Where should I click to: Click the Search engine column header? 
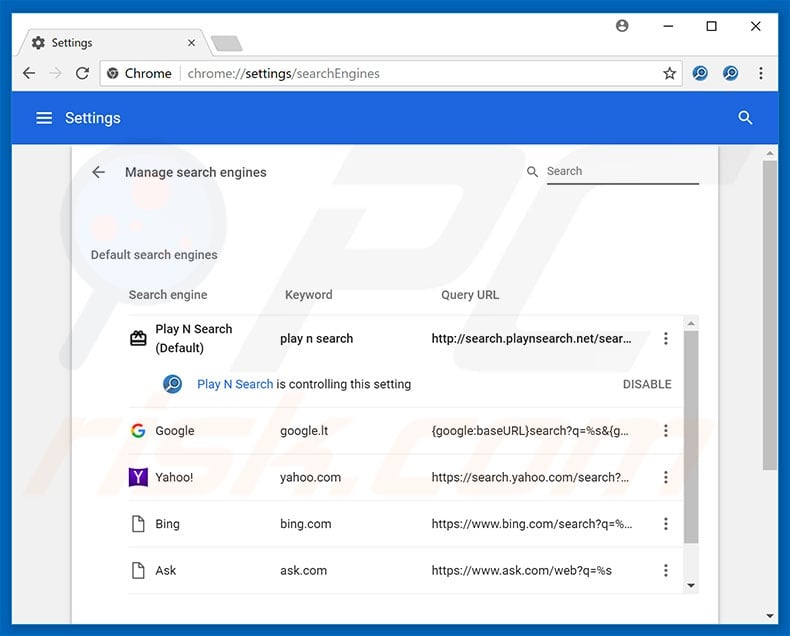coord(168,295)
